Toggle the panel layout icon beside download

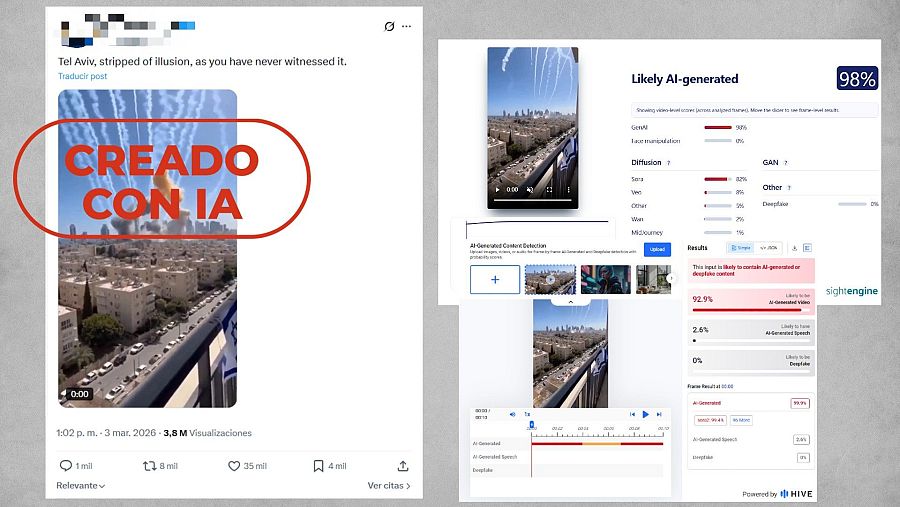(x=807, y=248)
